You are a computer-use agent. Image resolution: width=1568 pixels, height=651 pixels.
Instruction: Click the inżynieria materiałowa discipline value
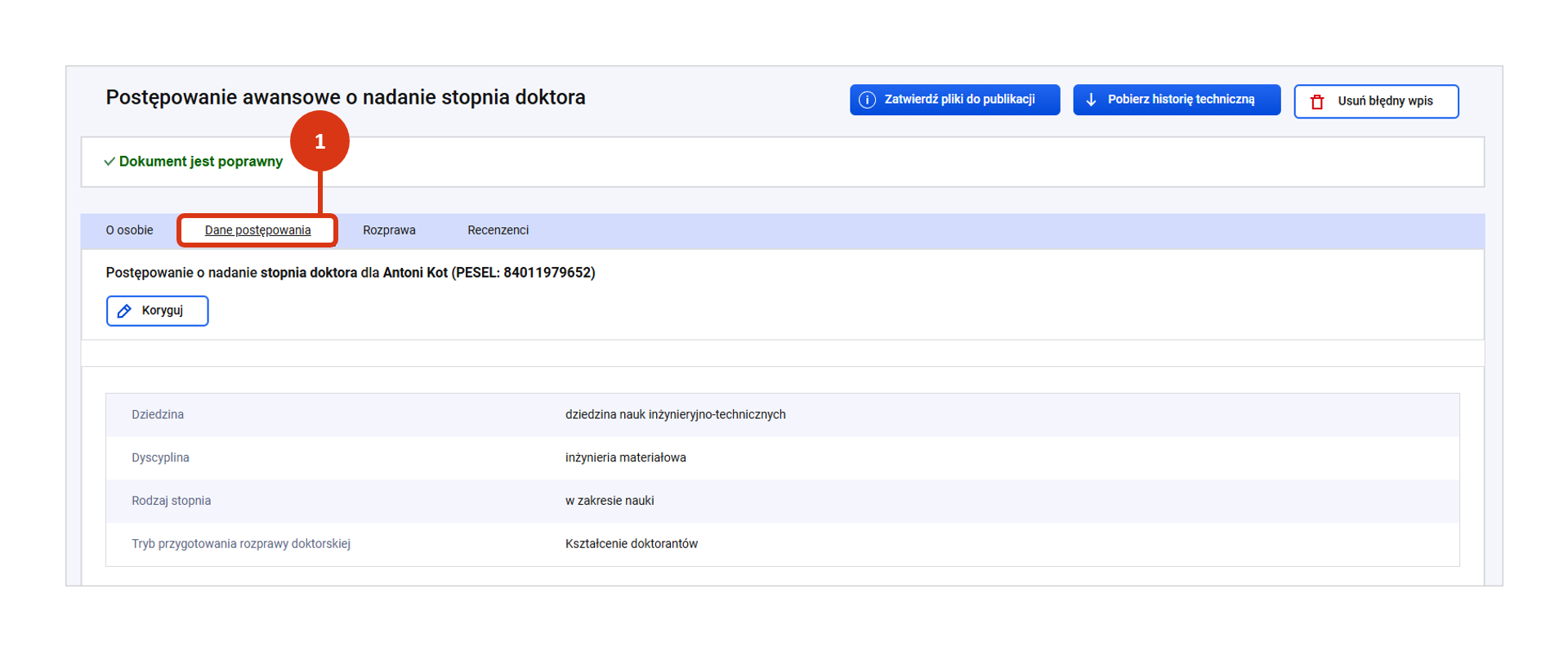(x=625, y=458)
